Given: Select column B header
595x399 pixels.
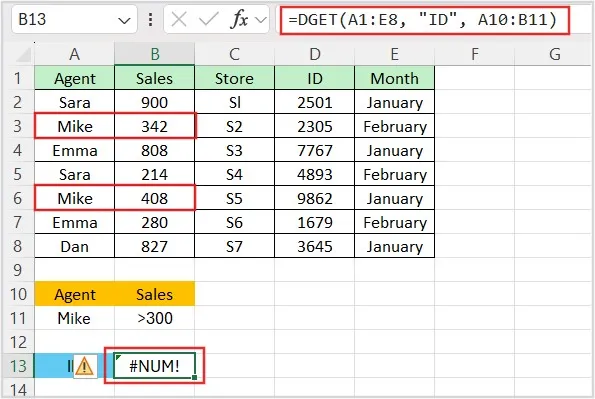Looking at the screenshot, I should [x=154, y=54].
